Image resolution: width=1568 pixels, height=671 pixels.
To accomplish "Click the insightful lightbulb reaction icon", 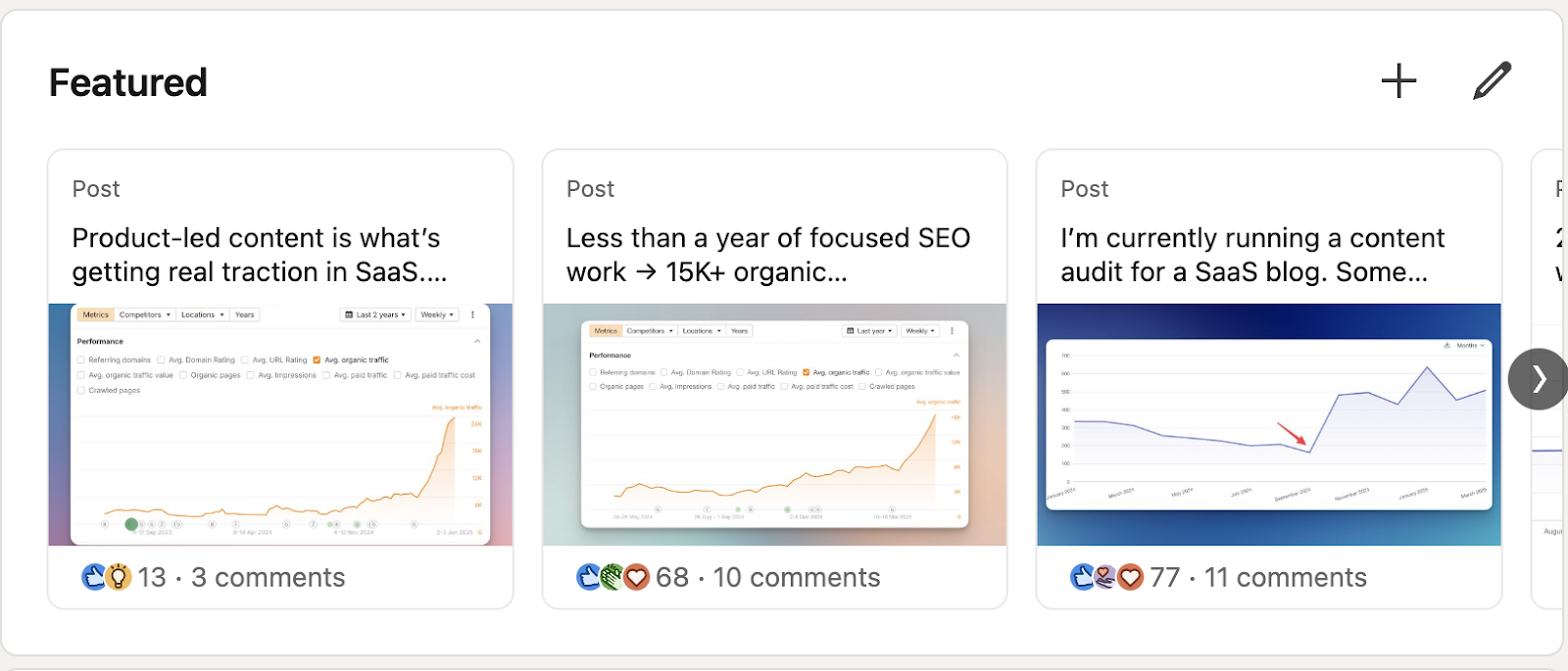I will coord(116,577).
